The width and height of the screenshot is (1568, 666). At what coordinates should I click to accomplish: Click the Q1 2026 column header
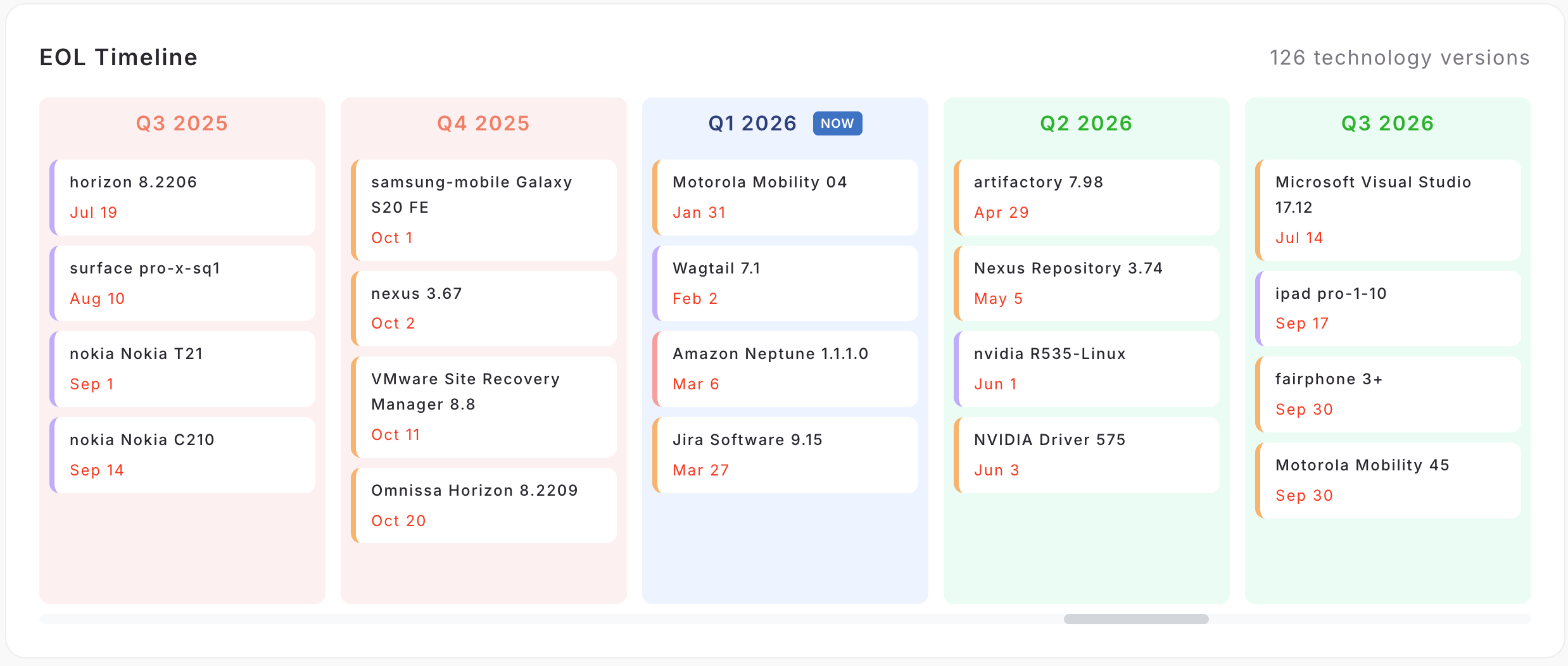coord(752,123)
